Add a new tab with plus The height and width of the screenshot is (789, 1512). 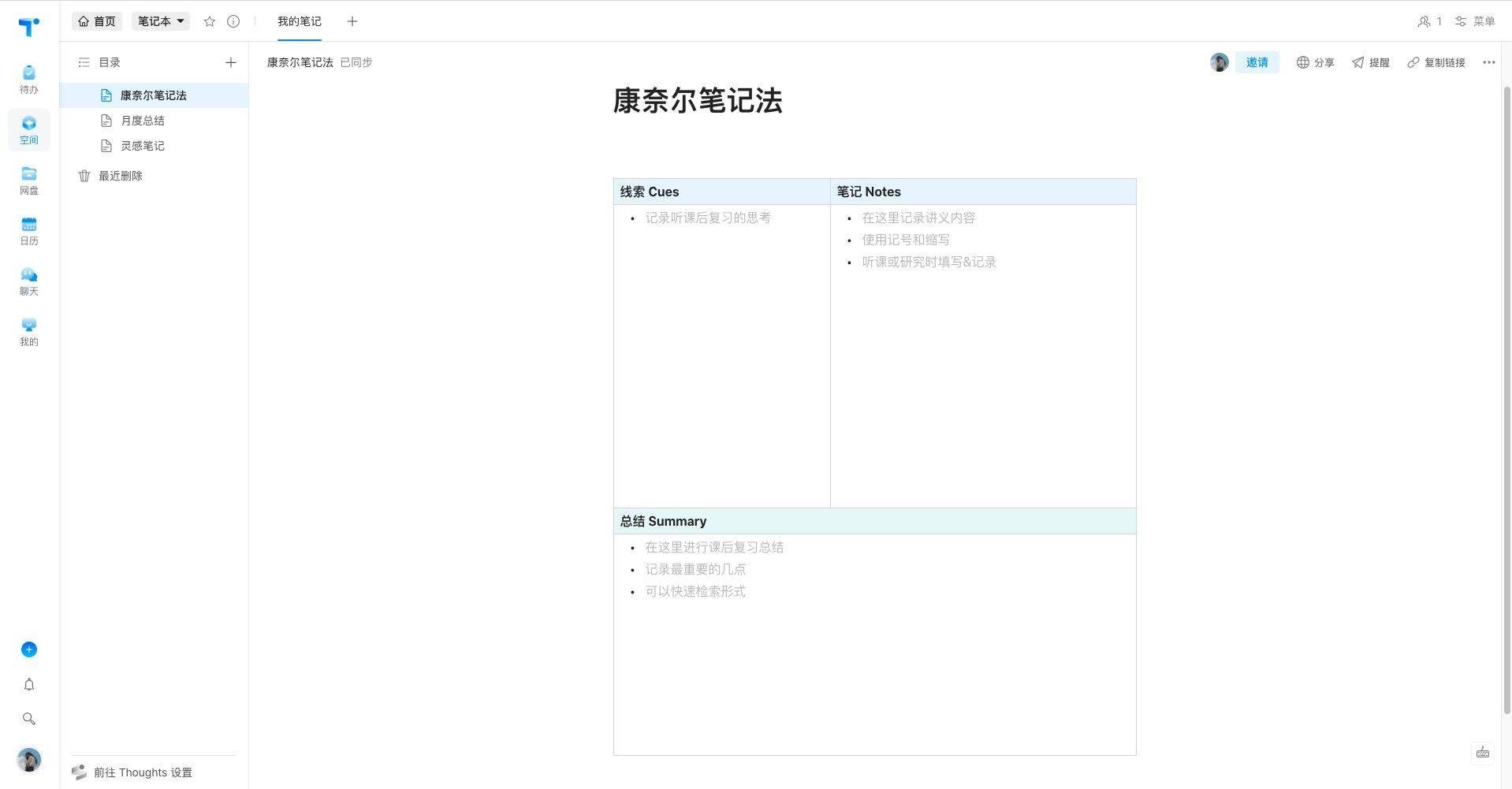[352, 21]
